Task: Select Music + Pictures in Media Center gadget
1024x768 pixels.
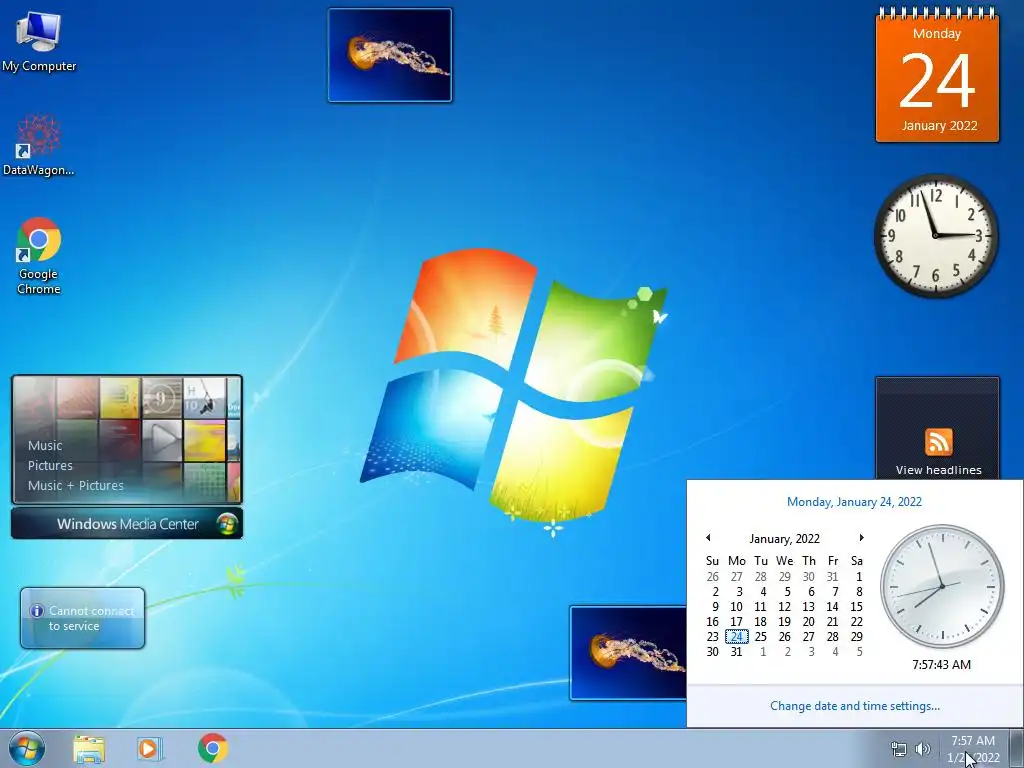Action: (76, 485)
